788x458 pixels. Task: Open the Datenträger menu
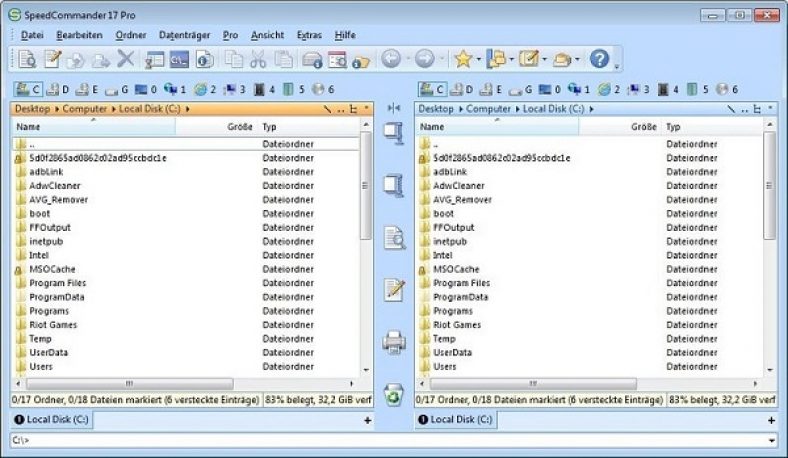click(184, 35)
